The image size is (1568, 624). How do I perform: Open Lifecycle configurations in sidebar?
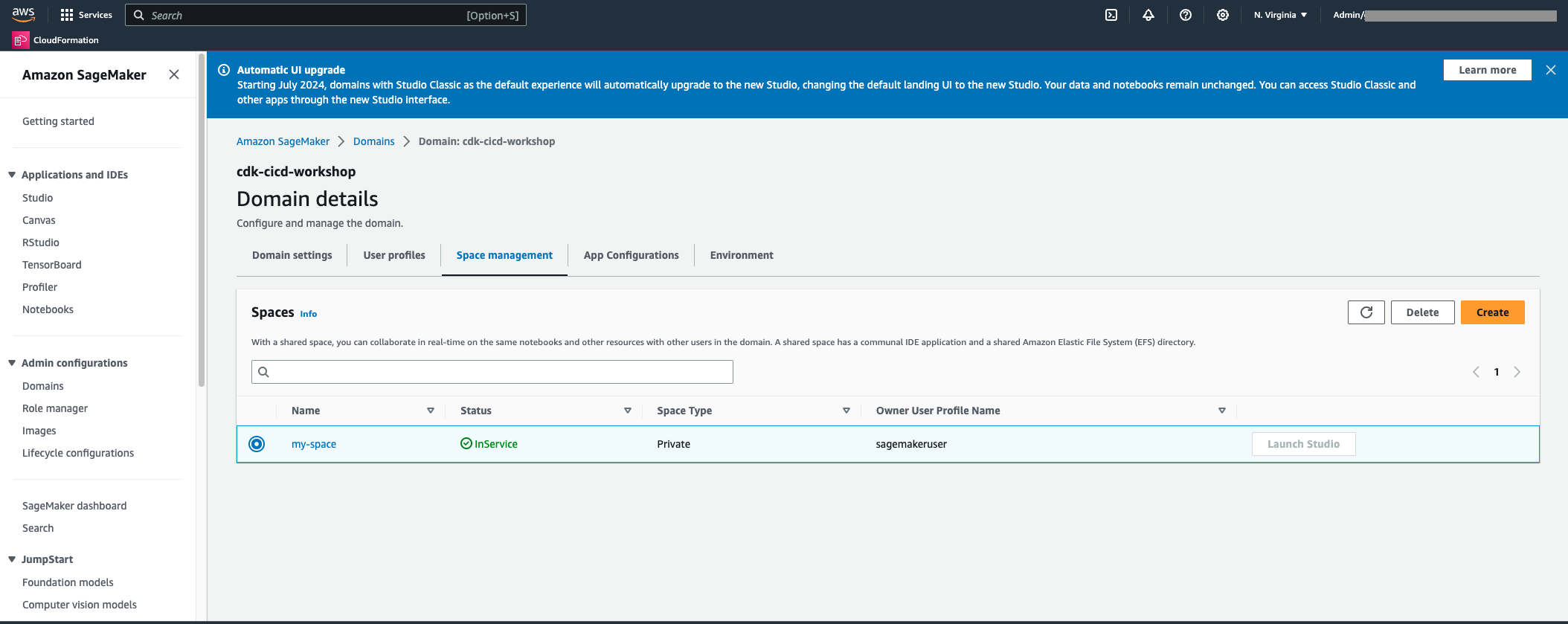(78, 453)
